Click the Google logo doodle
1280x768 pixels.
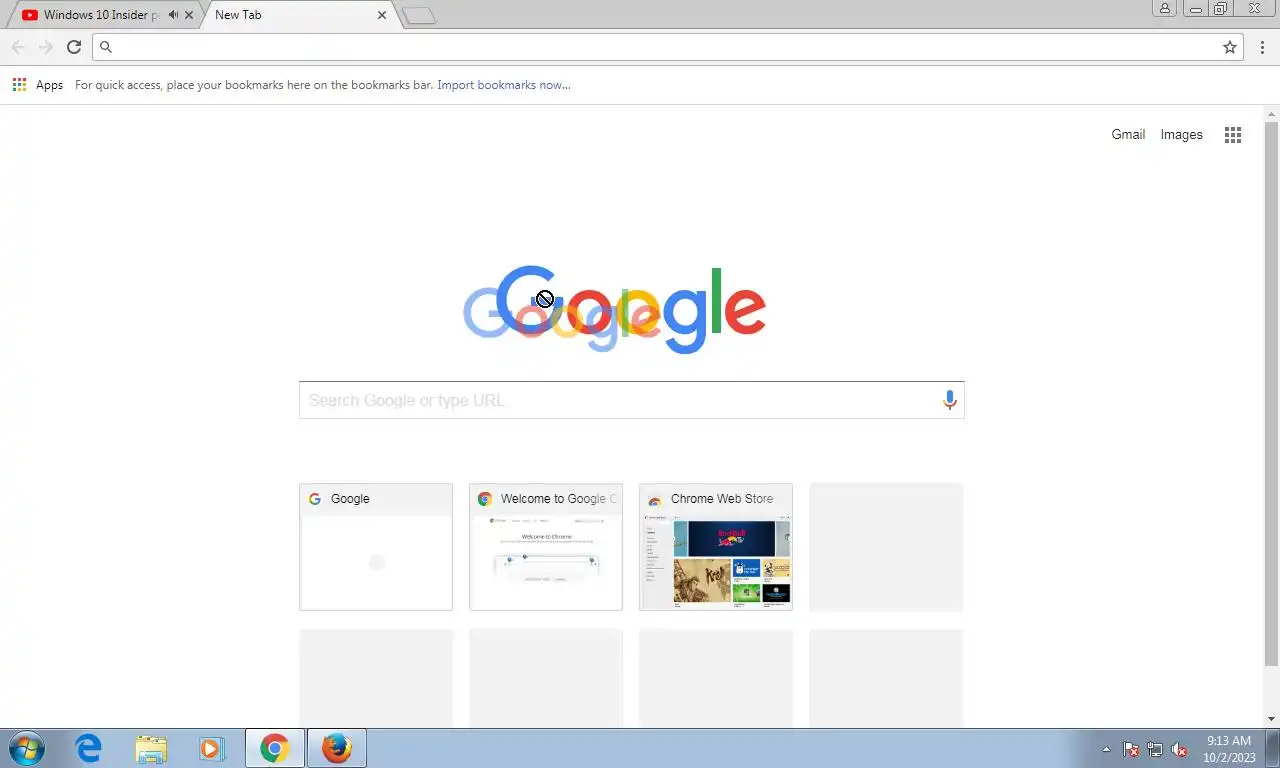(615, 309)
